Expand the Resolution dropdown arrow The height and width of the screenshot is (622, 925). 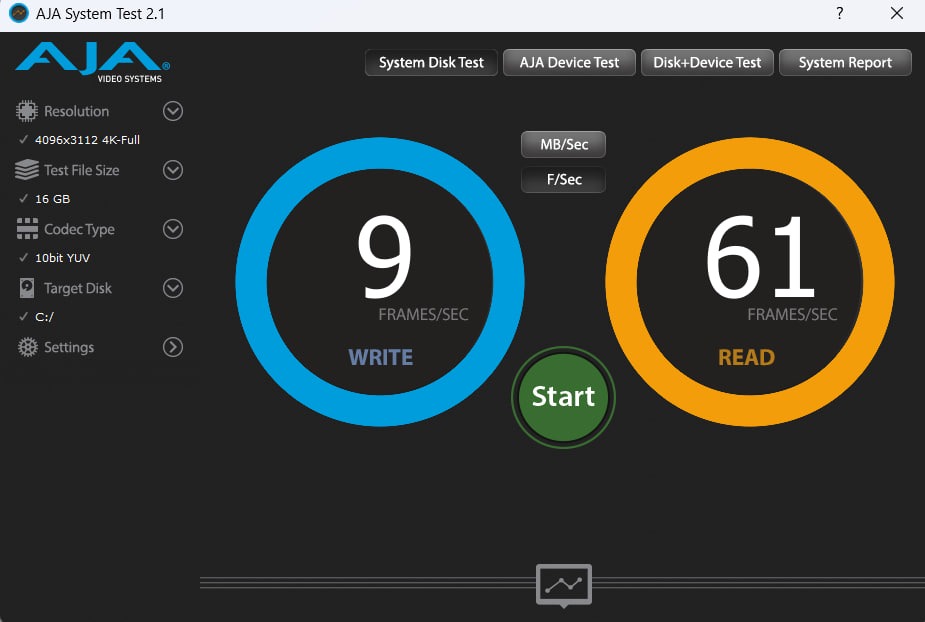point(173,111)
